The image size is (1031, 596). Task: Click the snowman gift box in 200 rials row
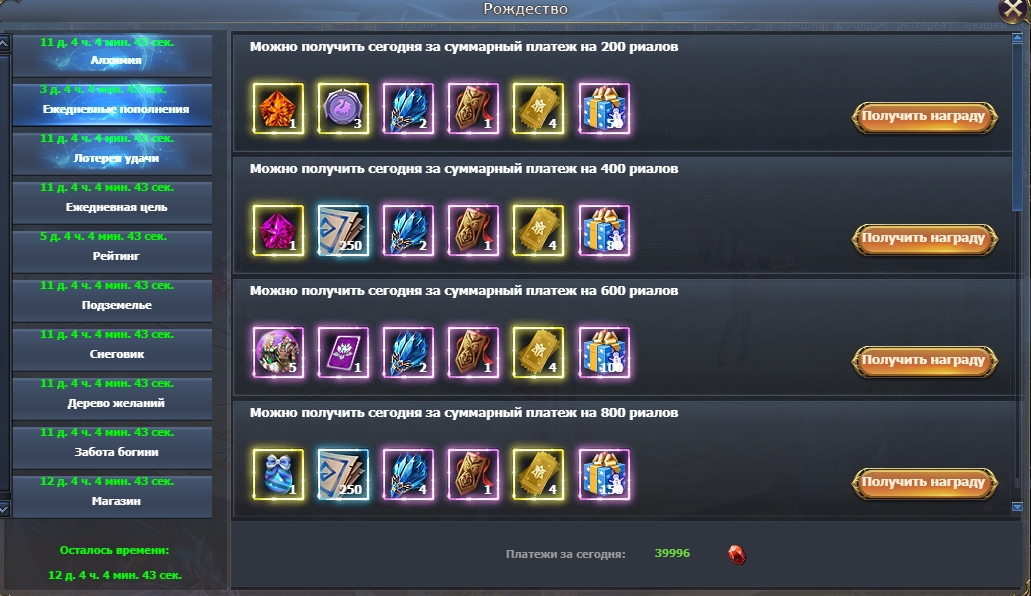click(x=604, y=109)
